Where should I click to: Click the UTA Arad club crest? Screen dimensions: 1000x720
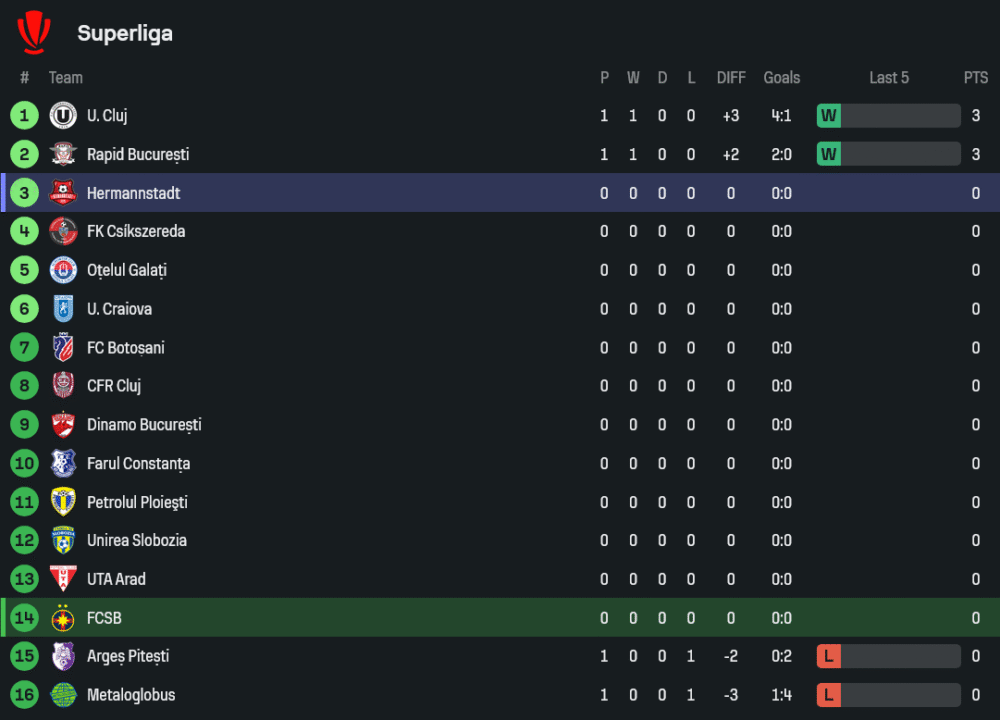tap(63, 579)
